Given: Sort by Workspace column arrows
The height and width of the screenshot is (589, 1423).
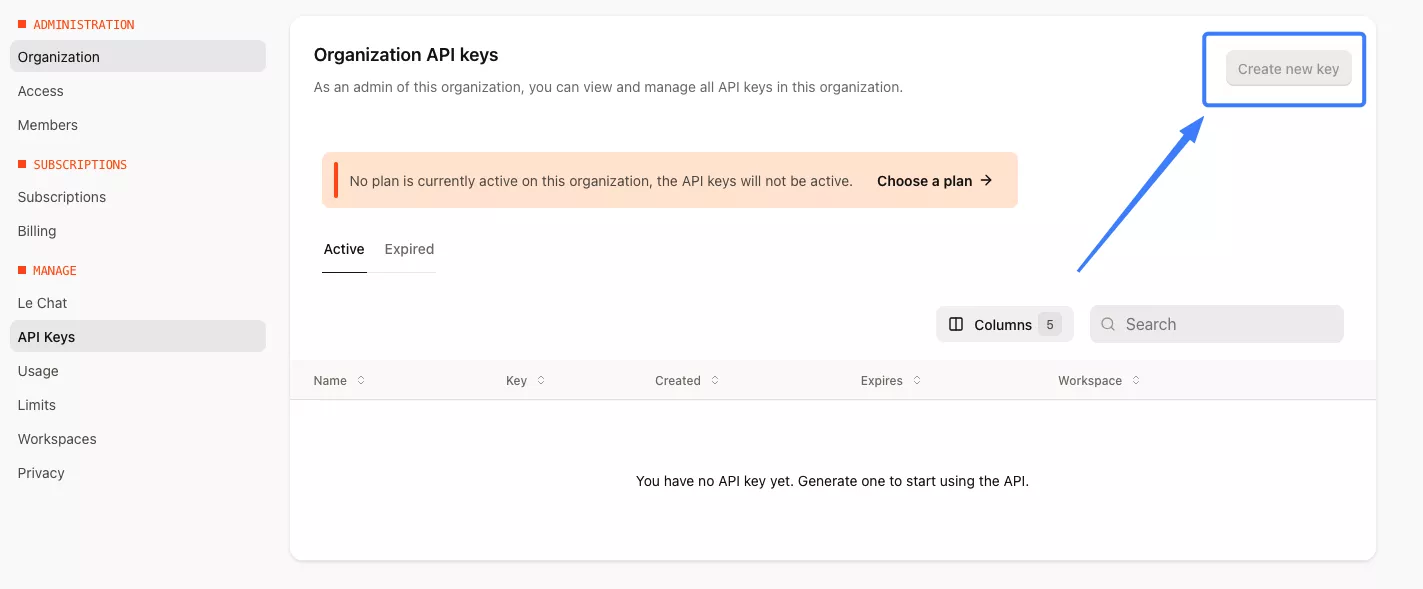Looking at the screenshot, I should coord(1136,381).
